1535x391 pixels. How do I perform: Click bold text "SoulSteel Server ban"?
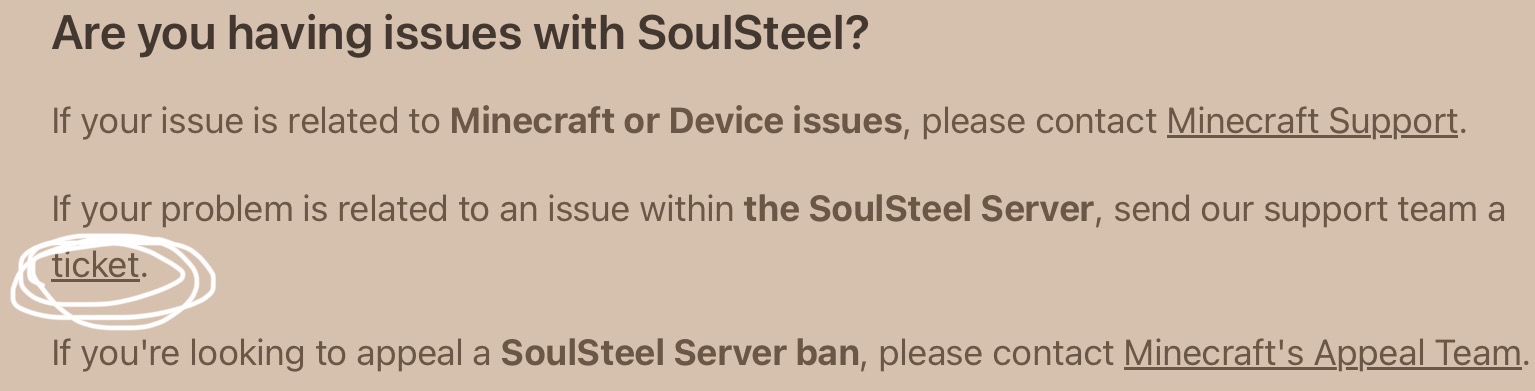679,353
